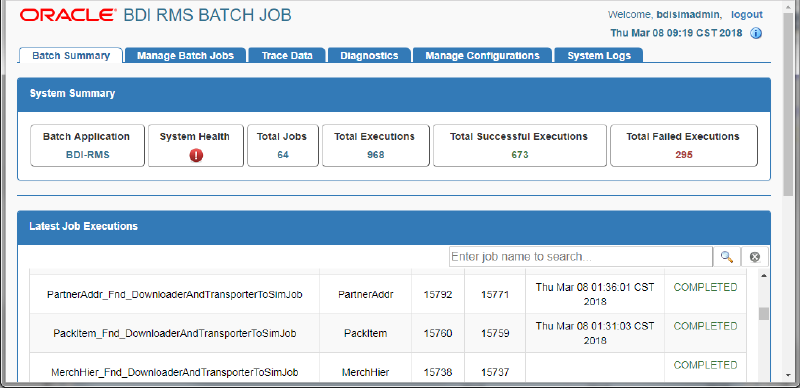The width and height of the screenshot is (800, 388).
Task: Click the PartnerAddr interface cell
Action: point(365,295)
